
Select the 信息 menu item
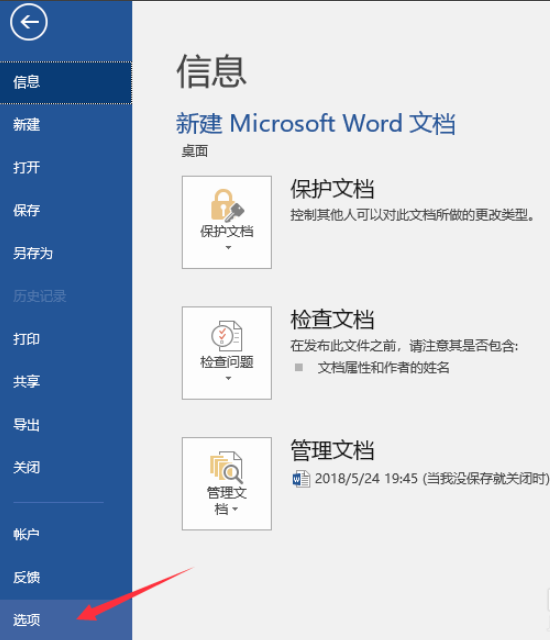[66, 82]
